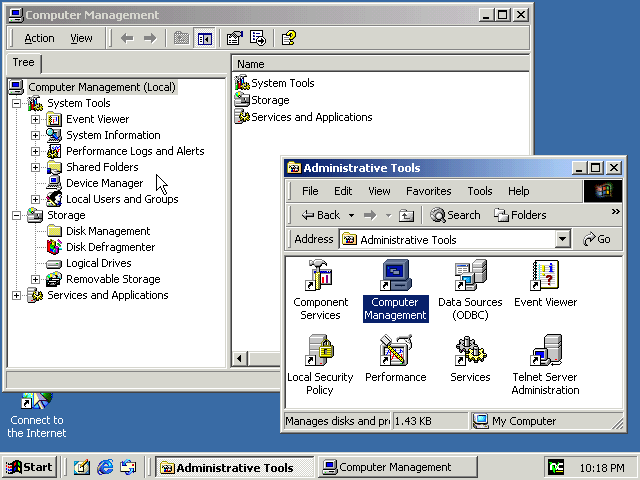Screen dimensions: 640x480
Task: Open the View menu in Computer Management
Action: click(81, 38)
